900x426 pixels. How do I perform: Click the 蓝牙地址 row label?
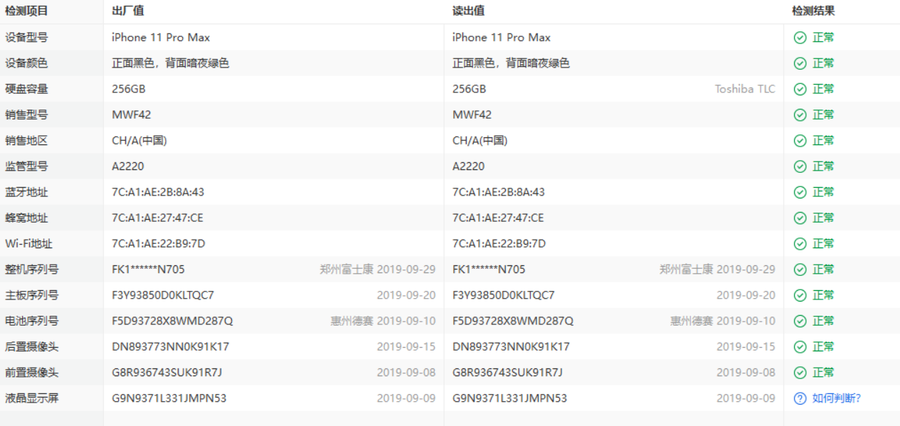tap(26, 192)
